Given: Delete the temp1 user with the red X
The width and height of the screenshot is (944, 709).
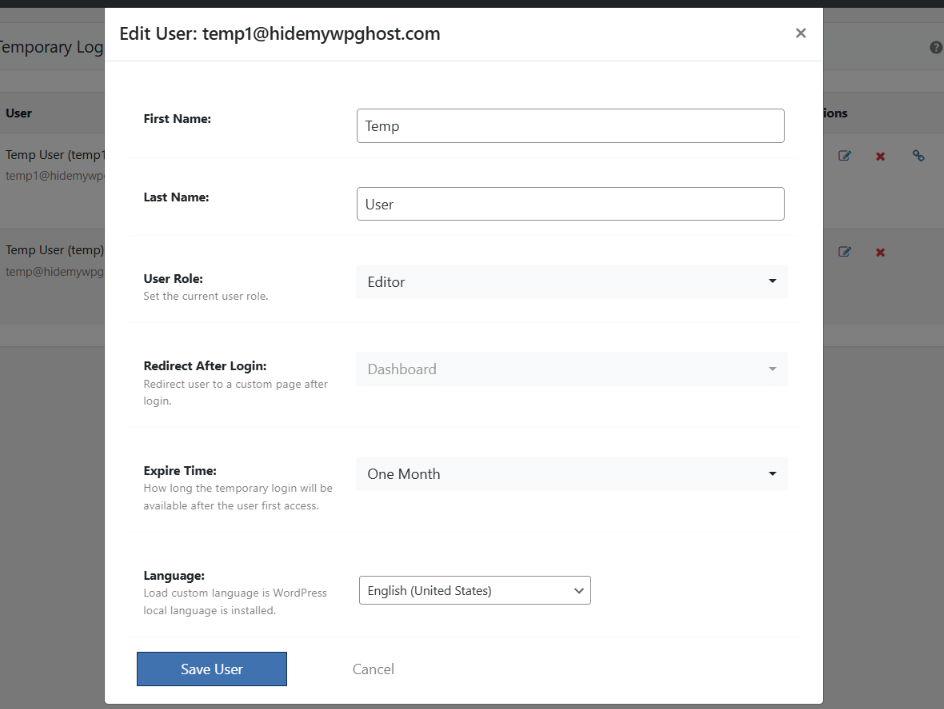Looking at the screenshot, I should click(880, 155).
